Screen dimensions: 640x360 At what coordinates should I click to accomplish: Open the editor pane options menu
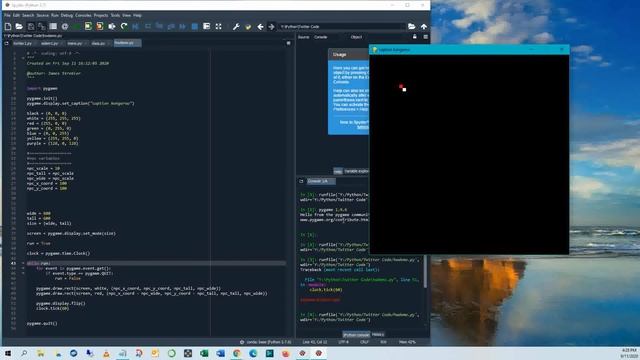tap(288, 43)
